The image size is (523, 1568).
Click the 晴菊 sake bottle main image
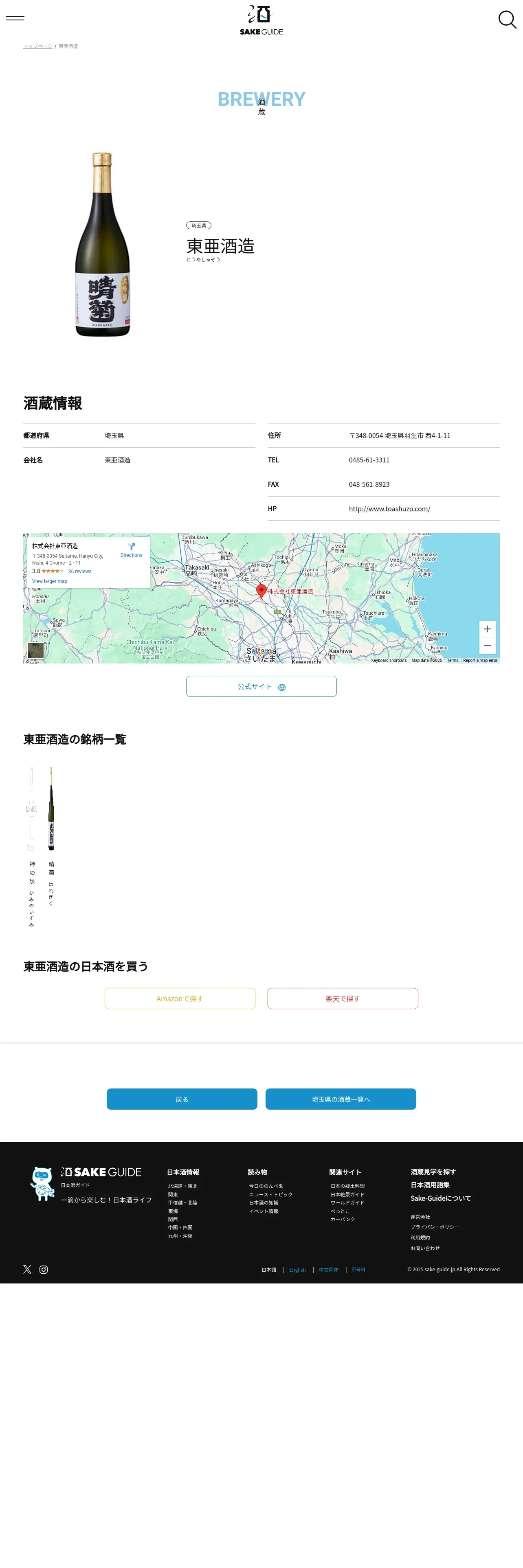(102, 245)
